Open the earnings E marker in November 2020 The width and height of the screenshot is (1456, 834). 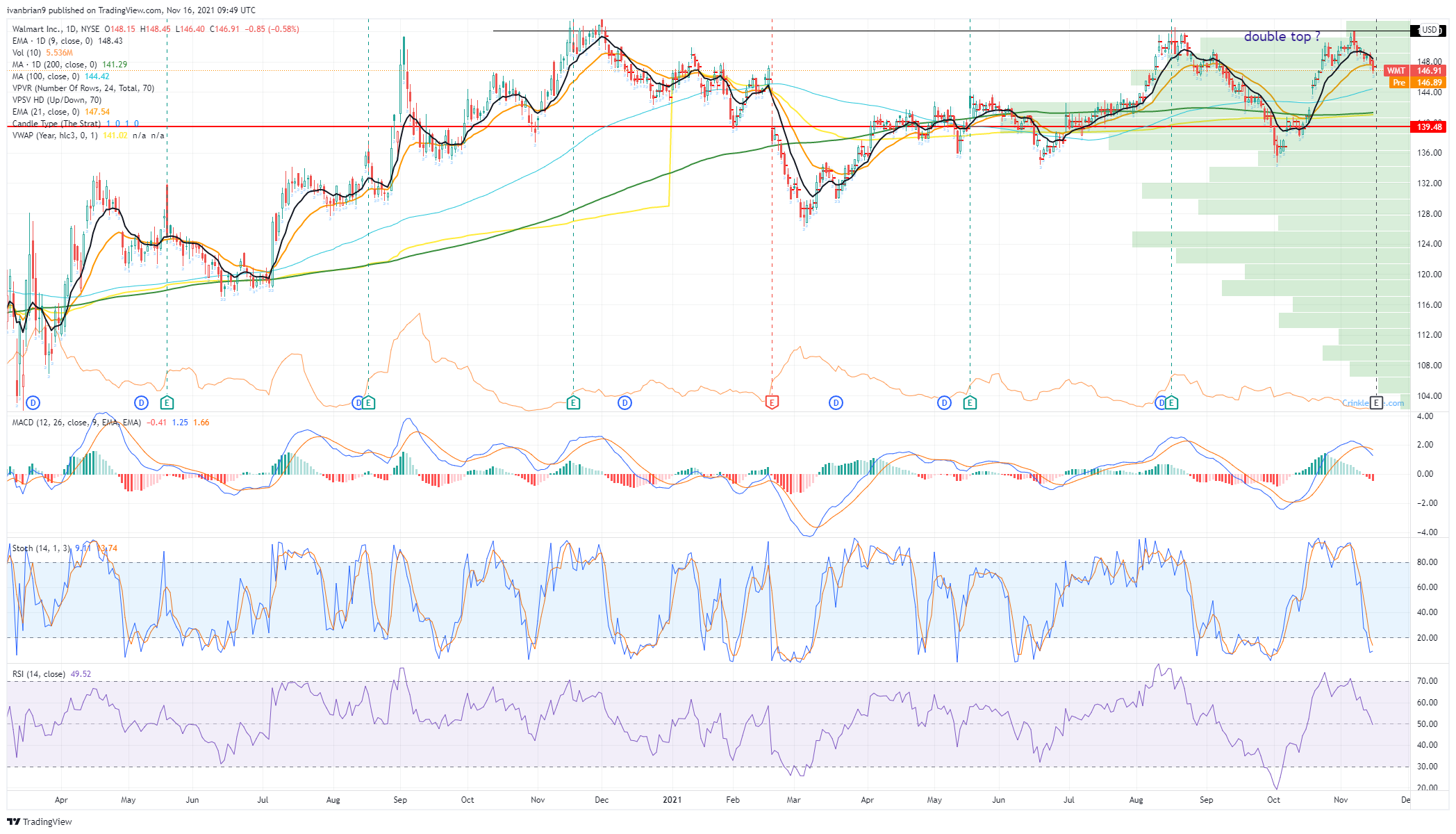tap(573, 403)
